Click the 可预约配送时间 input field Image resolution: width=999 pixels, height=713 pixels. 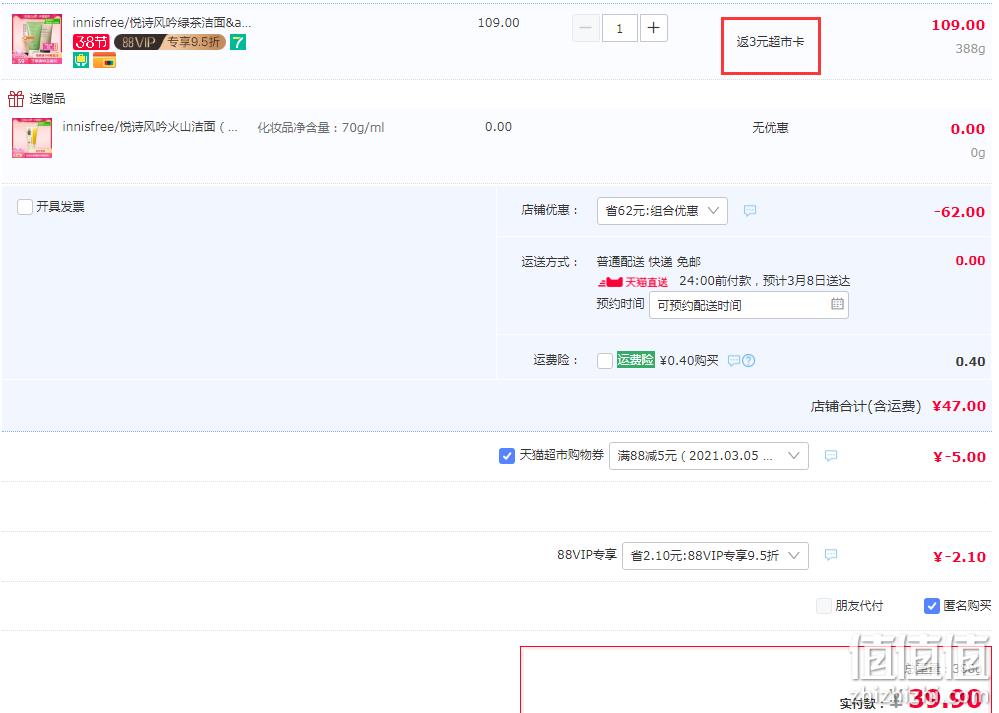click(749, 305)
